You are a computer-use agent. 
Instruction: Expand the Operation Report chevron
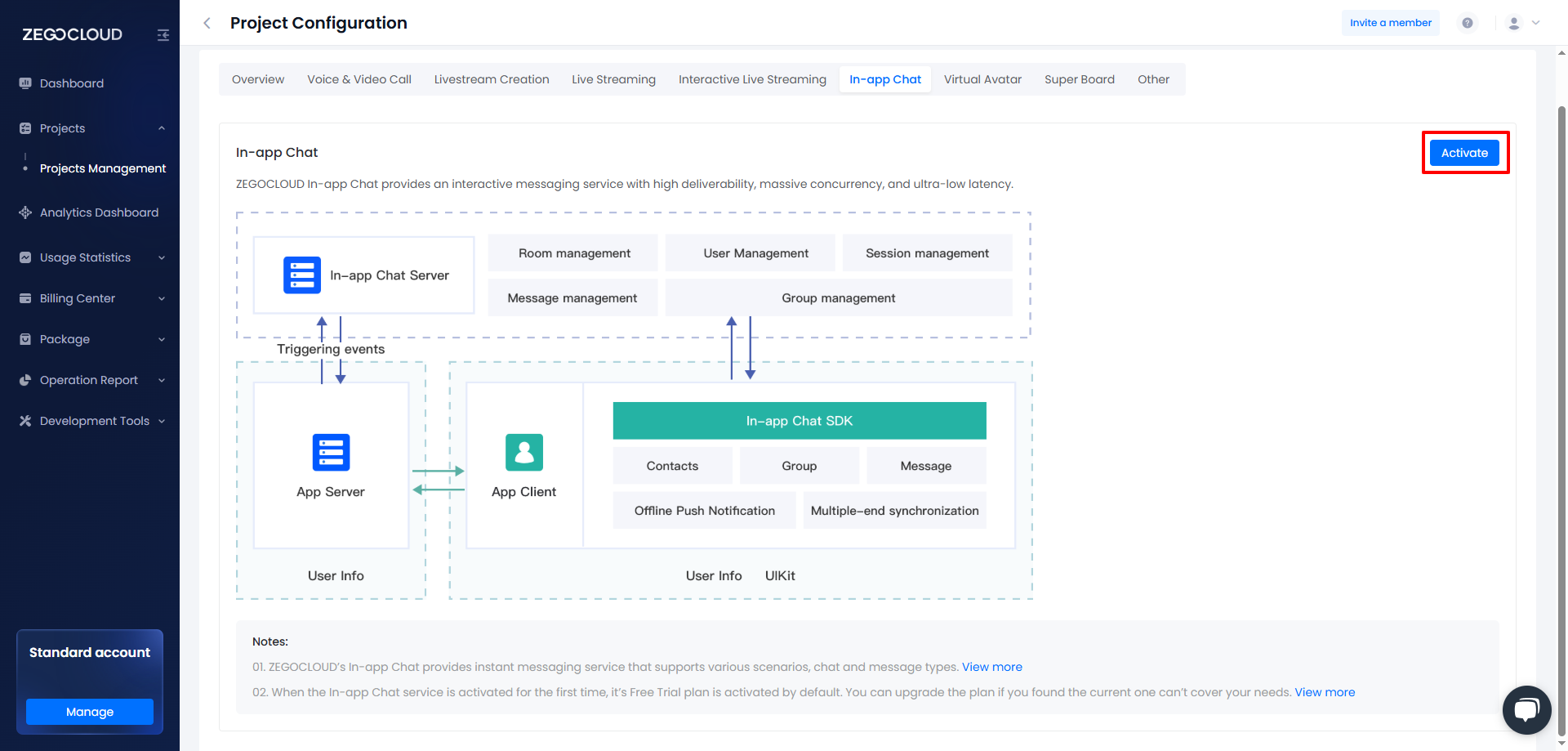pos(162,380)
